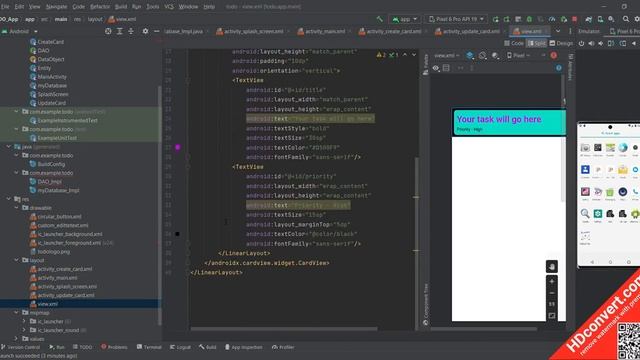Open the Logcat tool window
Viewport: 640px width, 360px height.
pyautogui.click(x=180, y=347)
